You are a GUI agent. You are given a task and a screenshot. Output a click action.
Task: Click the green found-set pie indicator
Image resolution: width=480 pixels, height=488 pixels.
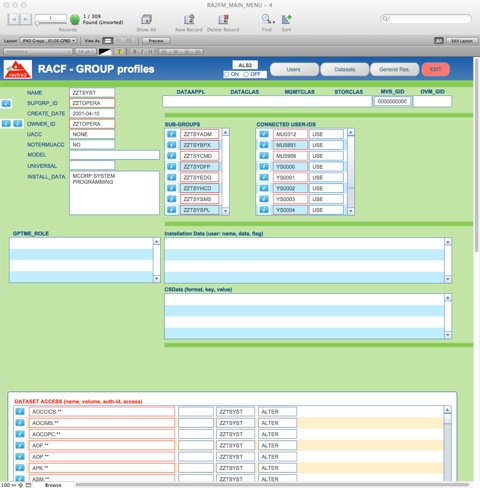[x=75, y=19]
